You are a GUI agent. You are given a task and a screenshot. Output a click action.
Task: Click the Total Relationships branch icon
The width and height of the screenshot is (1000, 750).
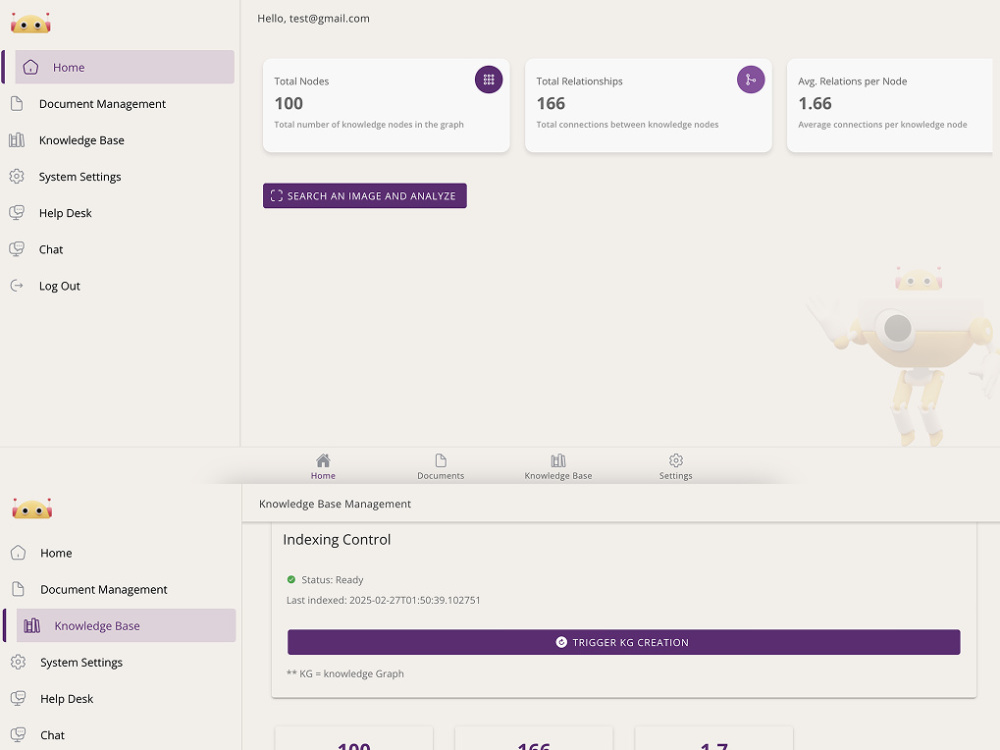[751, 80]
